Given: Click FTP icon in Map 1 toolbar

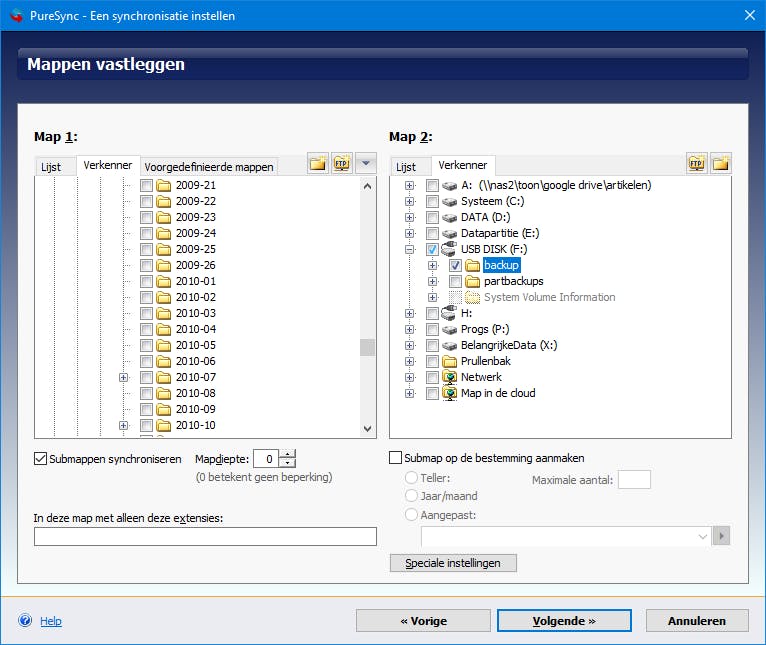Looking at the screenshot, I should click(341, 163).
